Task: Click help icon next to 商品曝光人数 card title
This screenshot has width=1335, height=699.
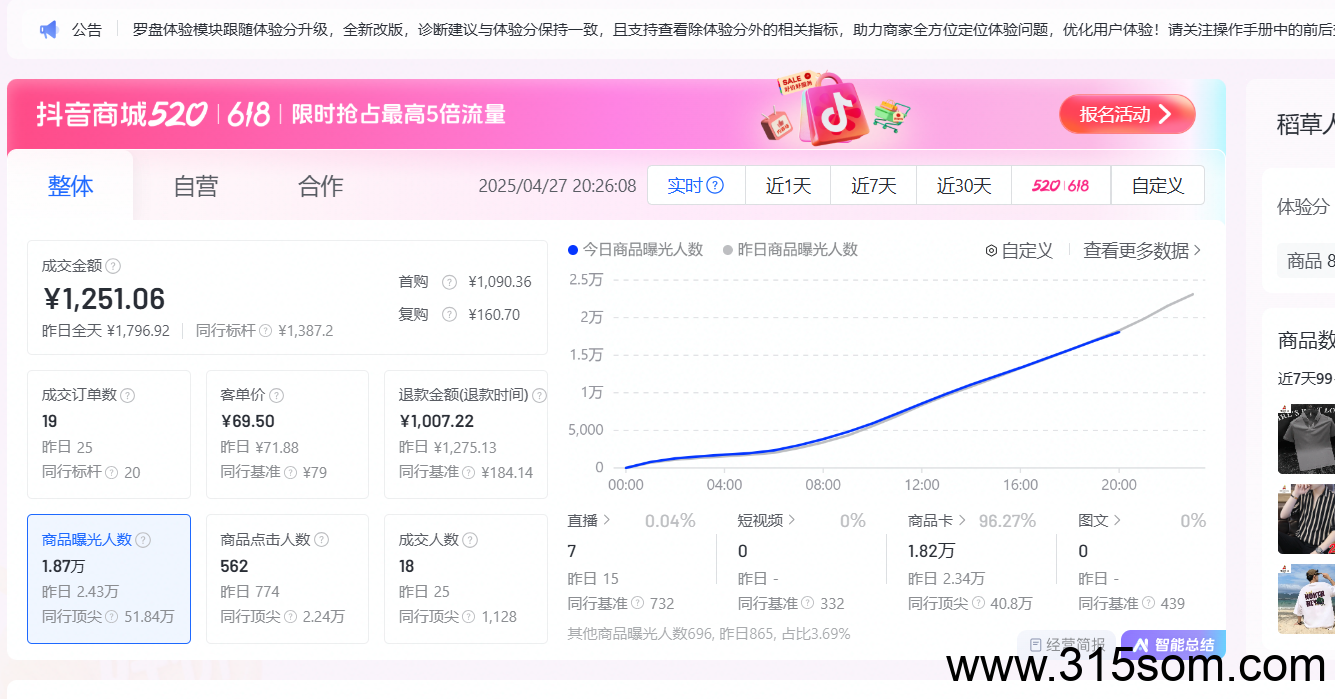Action: 143,540
